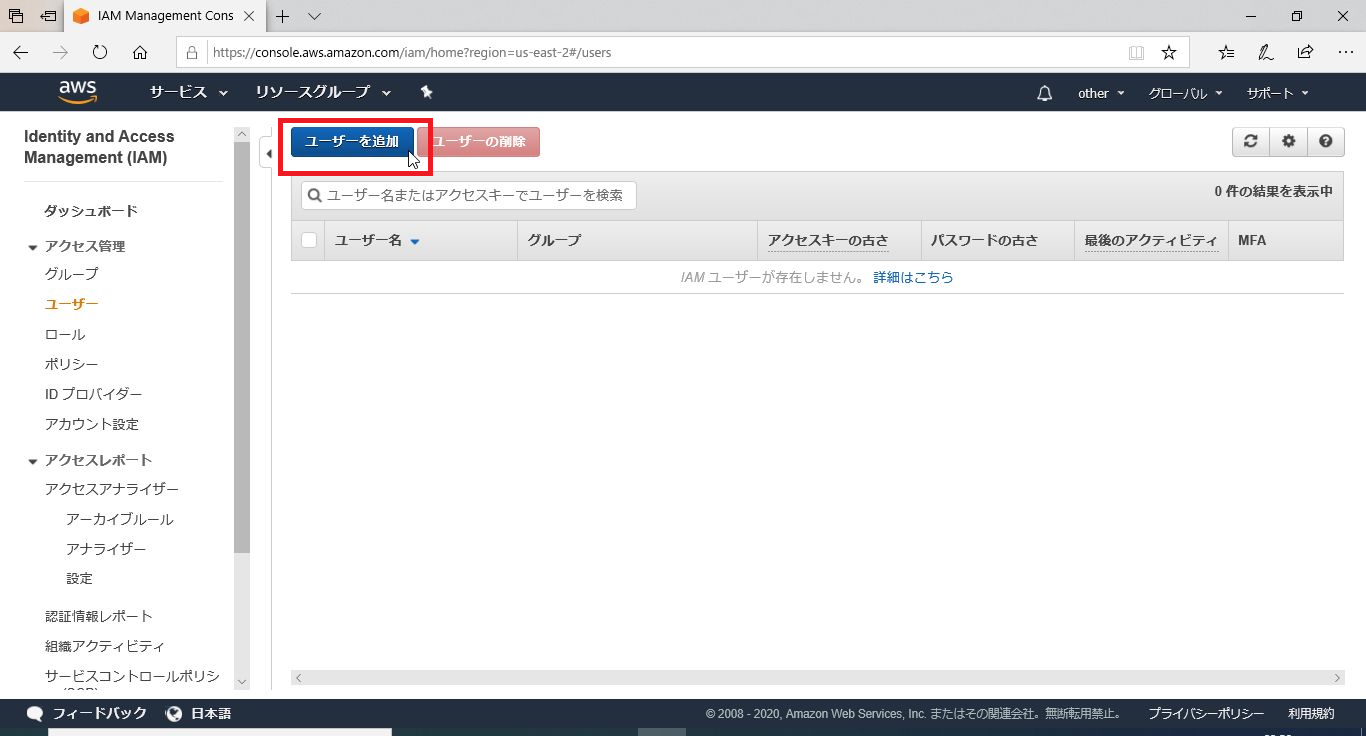
Task: Refresh the IAM users list
Action: 1250,141
